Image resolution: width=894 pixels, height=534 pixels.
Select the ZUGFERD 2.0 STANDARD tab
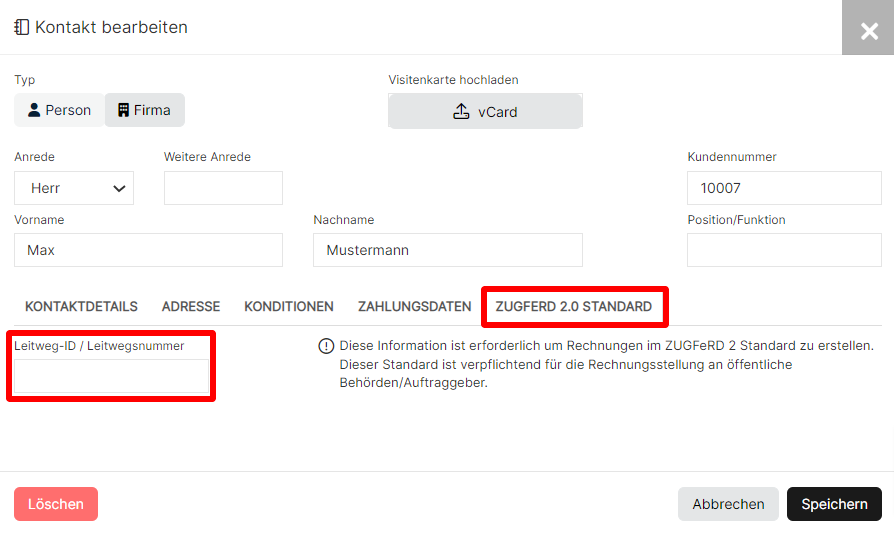tap(574, 307)
